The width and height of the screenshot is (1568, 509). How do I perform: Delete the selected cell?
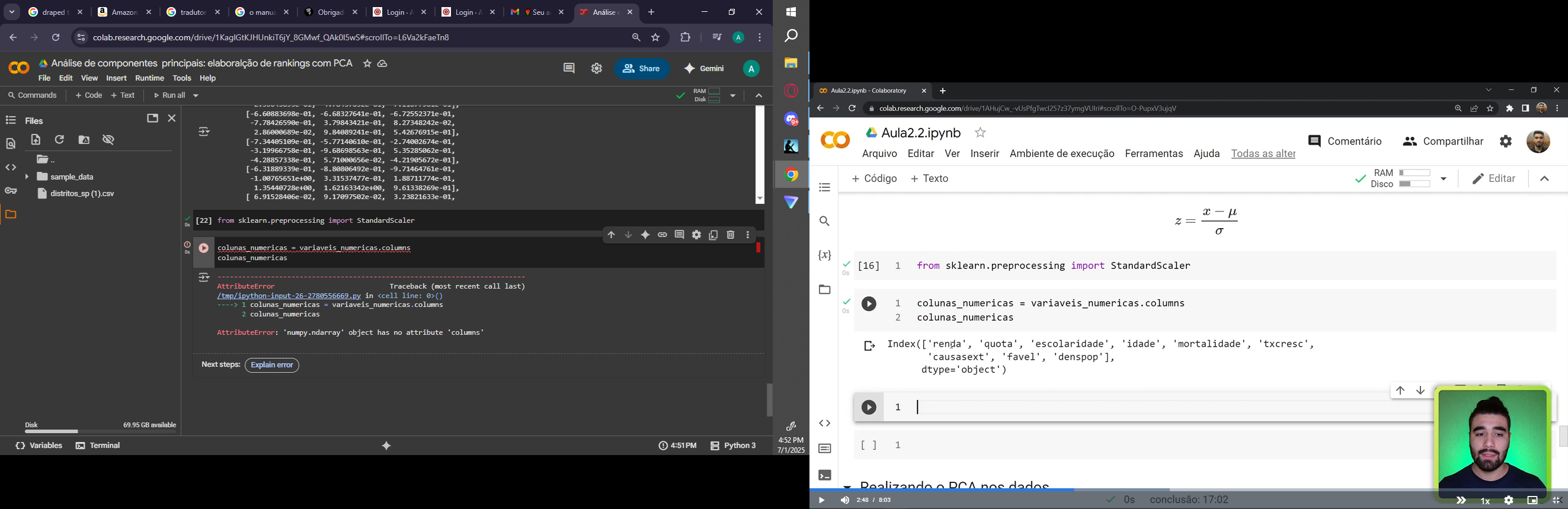pos(731,235)
